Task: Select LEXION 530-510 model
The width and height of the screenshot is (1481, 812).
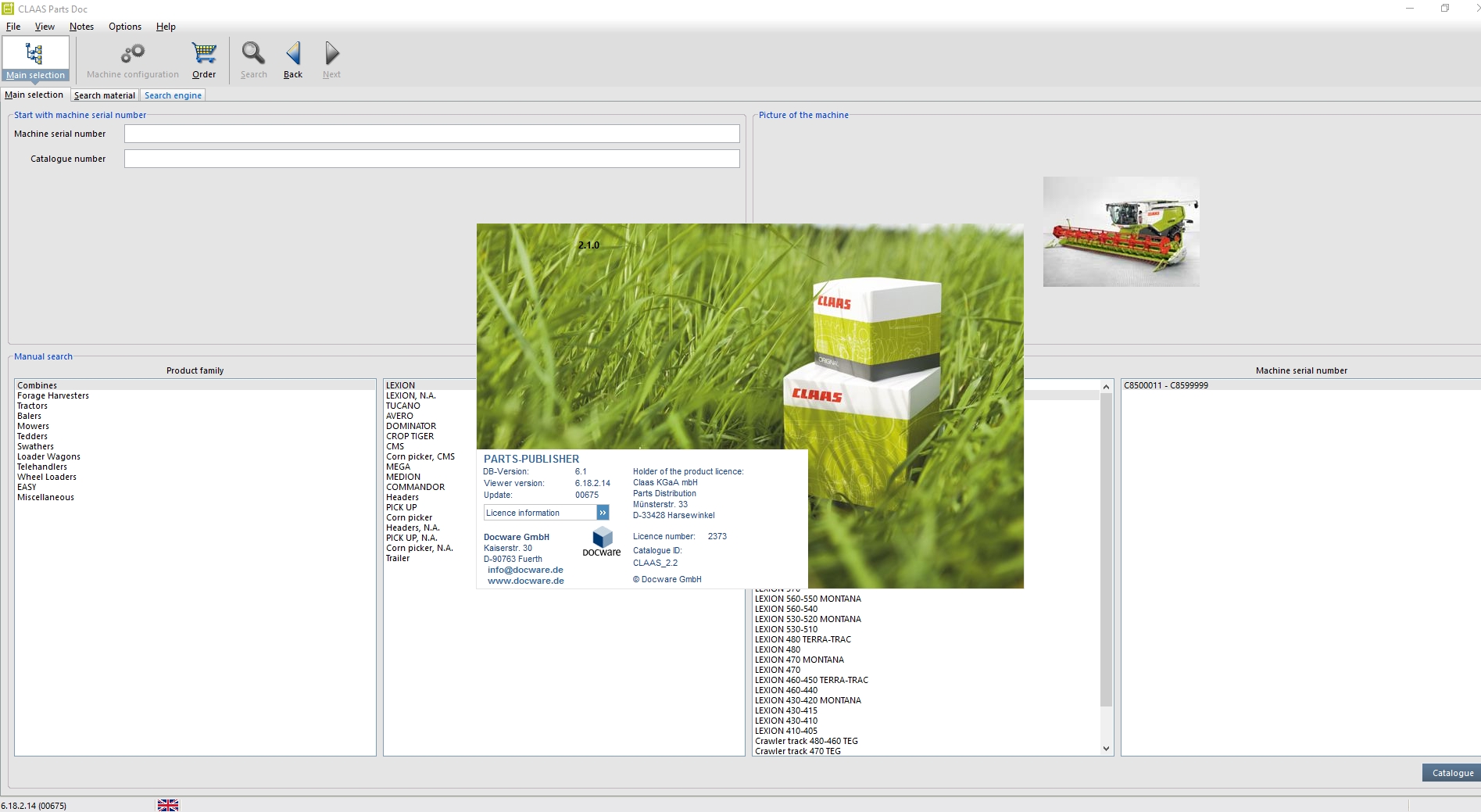Action: click(x=926, y=629)
